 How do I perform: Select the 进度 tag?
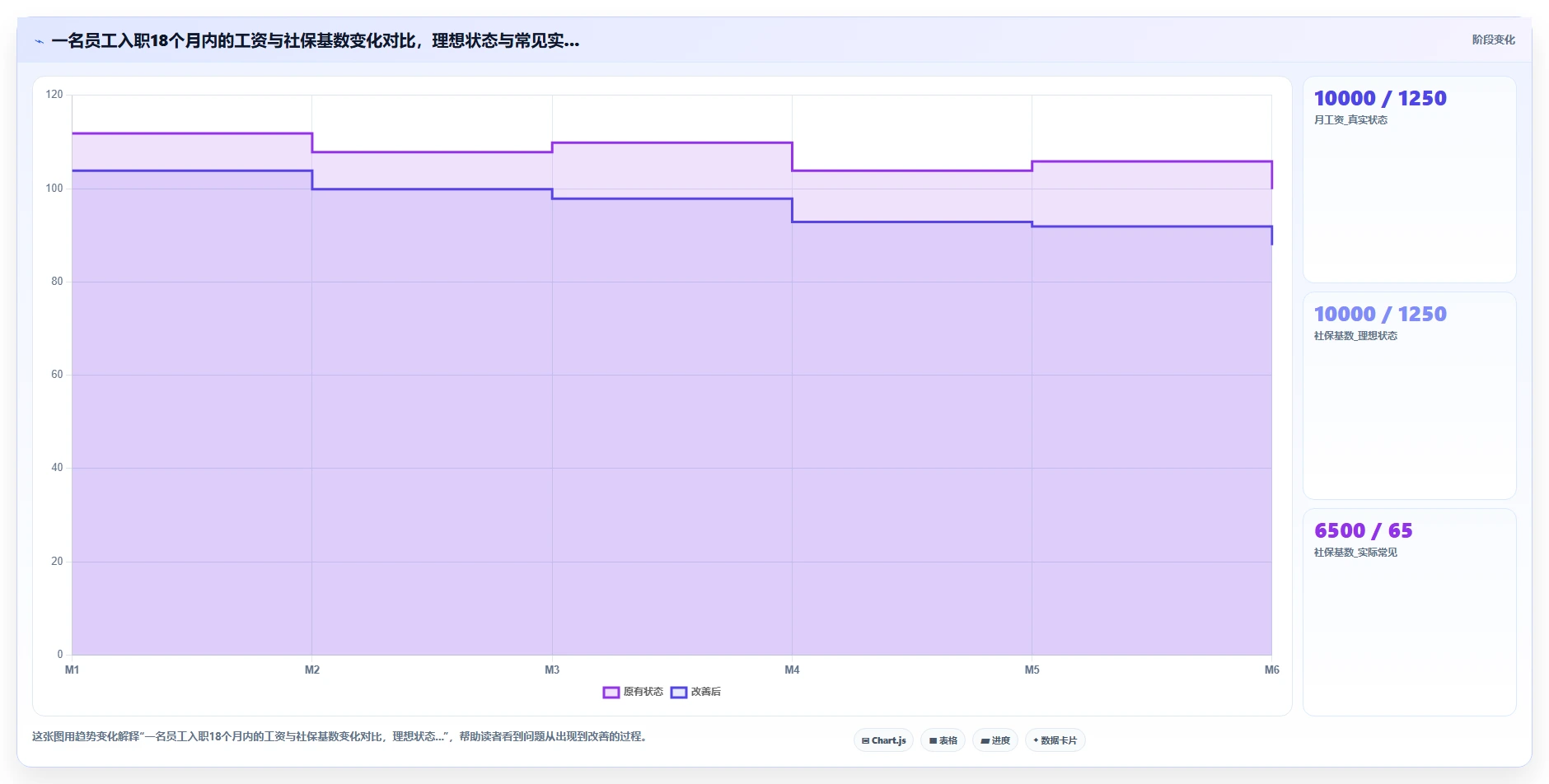994,740
